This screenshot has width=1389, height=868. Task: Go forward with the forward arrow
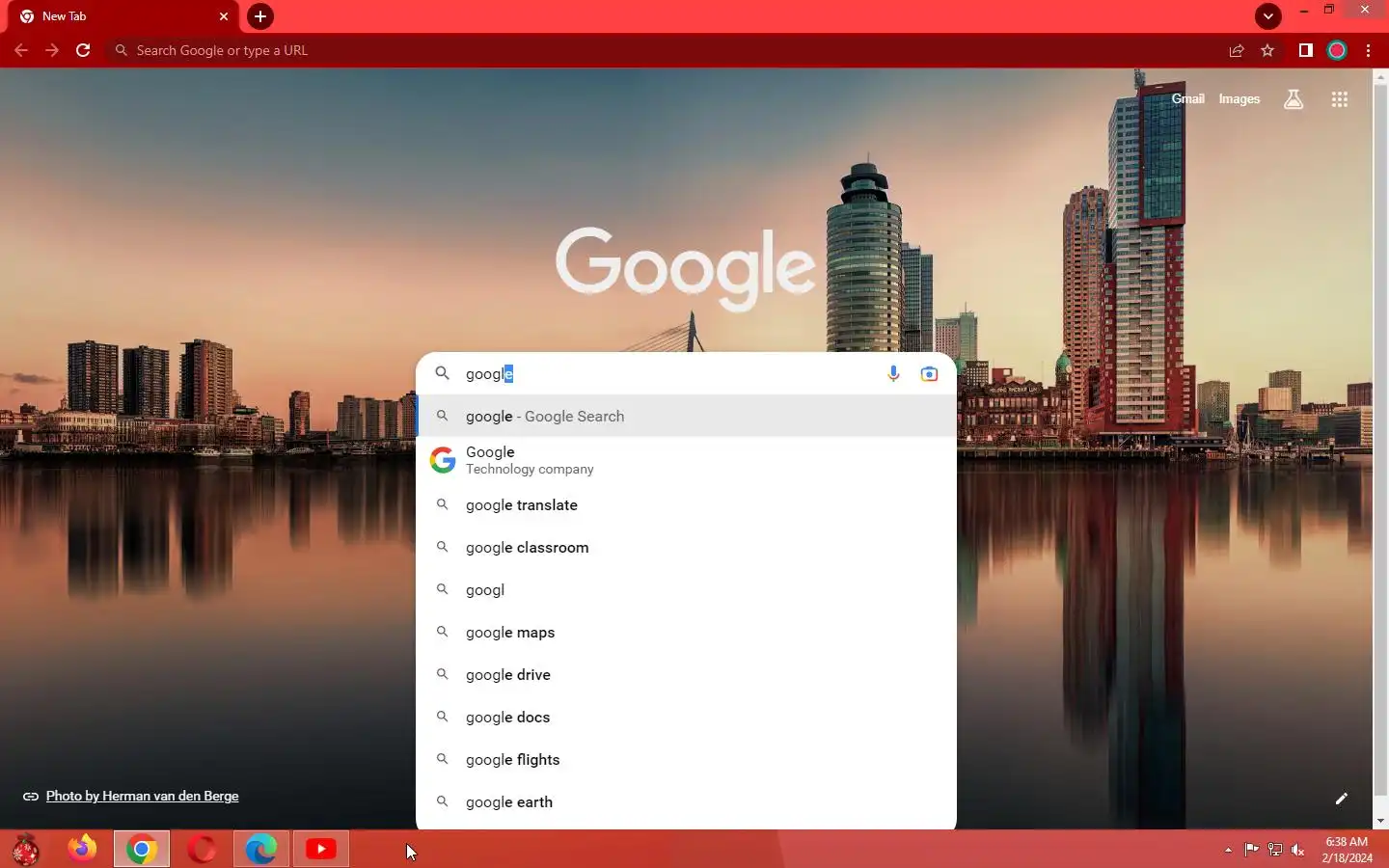52,50
